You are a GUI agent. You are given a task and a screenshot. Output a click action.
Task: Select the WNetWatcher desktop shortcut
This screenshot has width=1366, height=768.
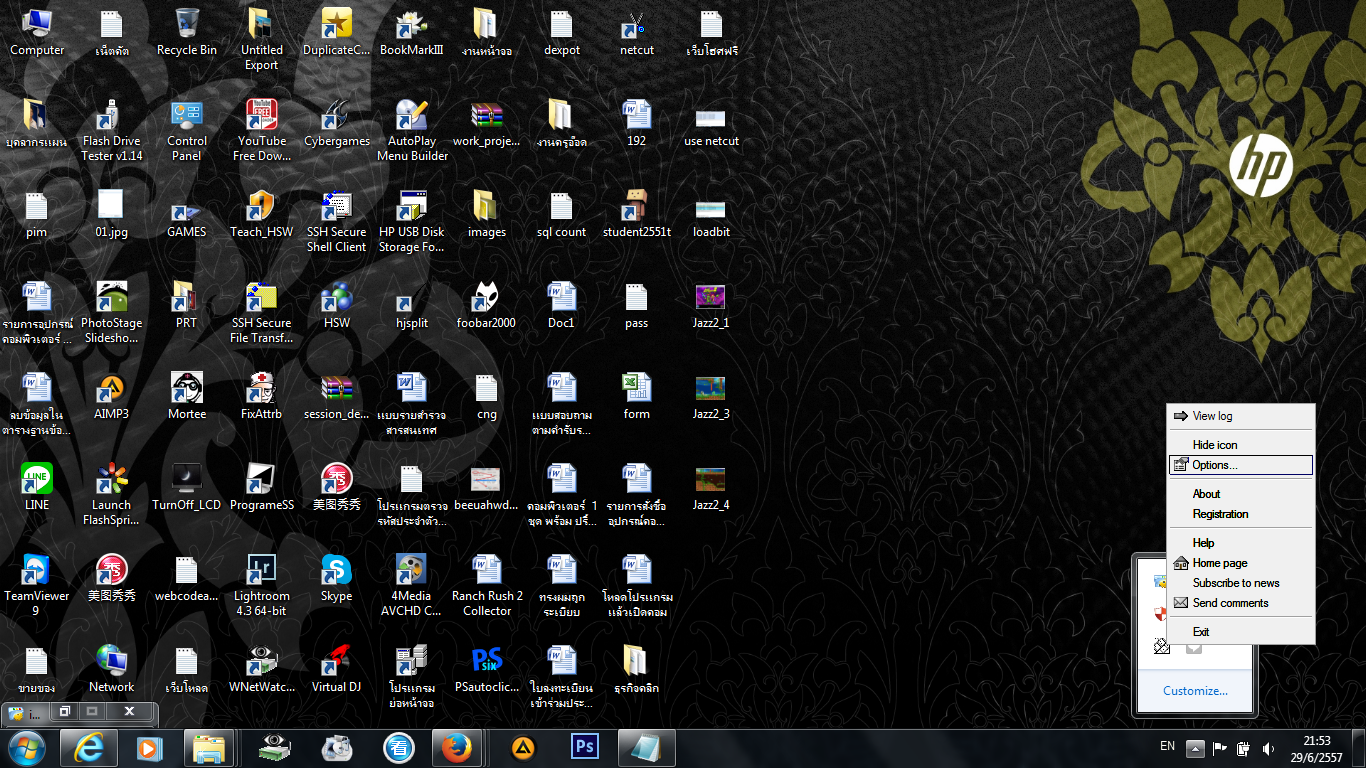261,669
